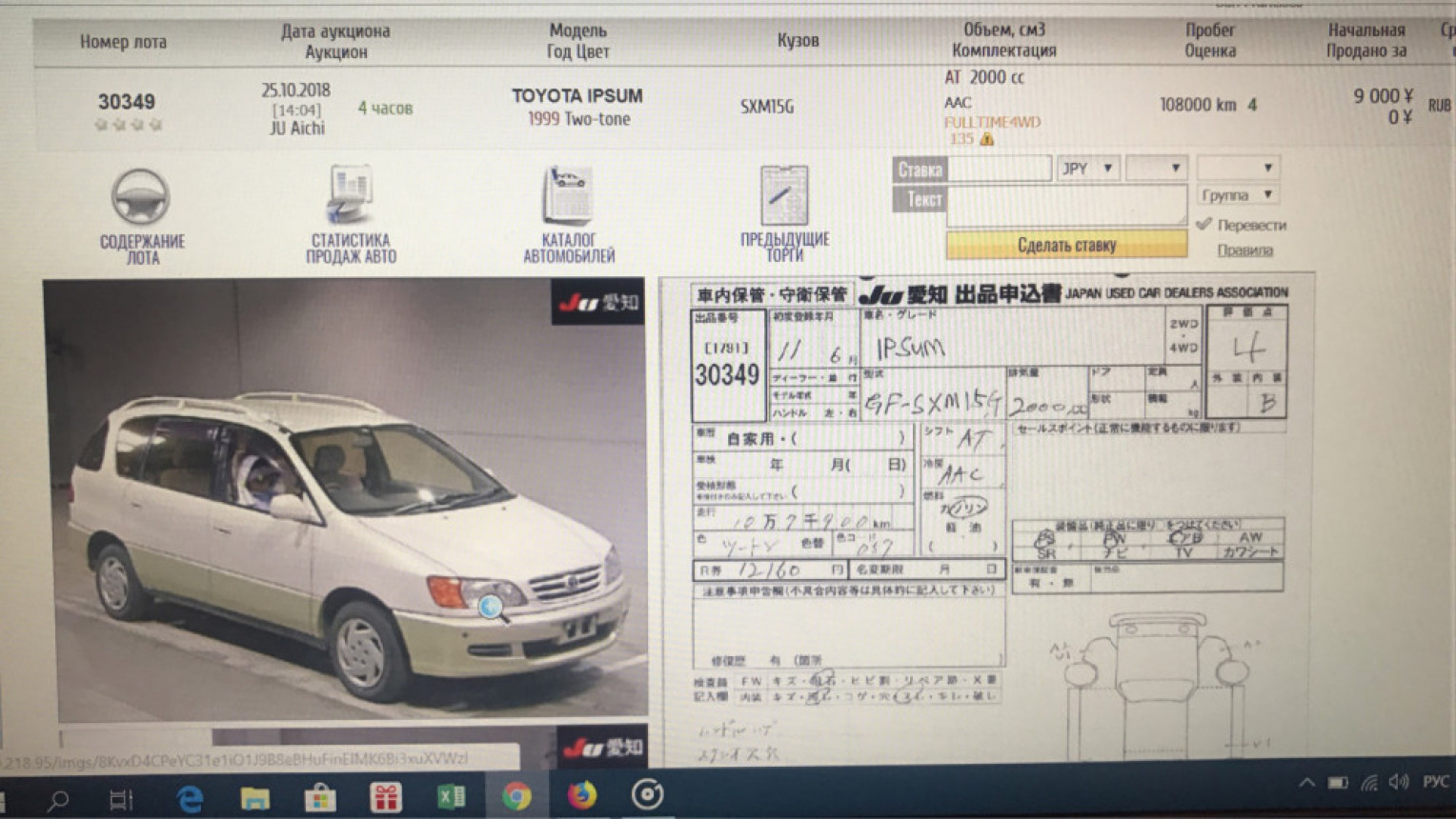Image resolution: width=1456 pixels, height=819 pixels.
Task: Open Firefox from the taskbar
Action: click(x=581, y=795)
